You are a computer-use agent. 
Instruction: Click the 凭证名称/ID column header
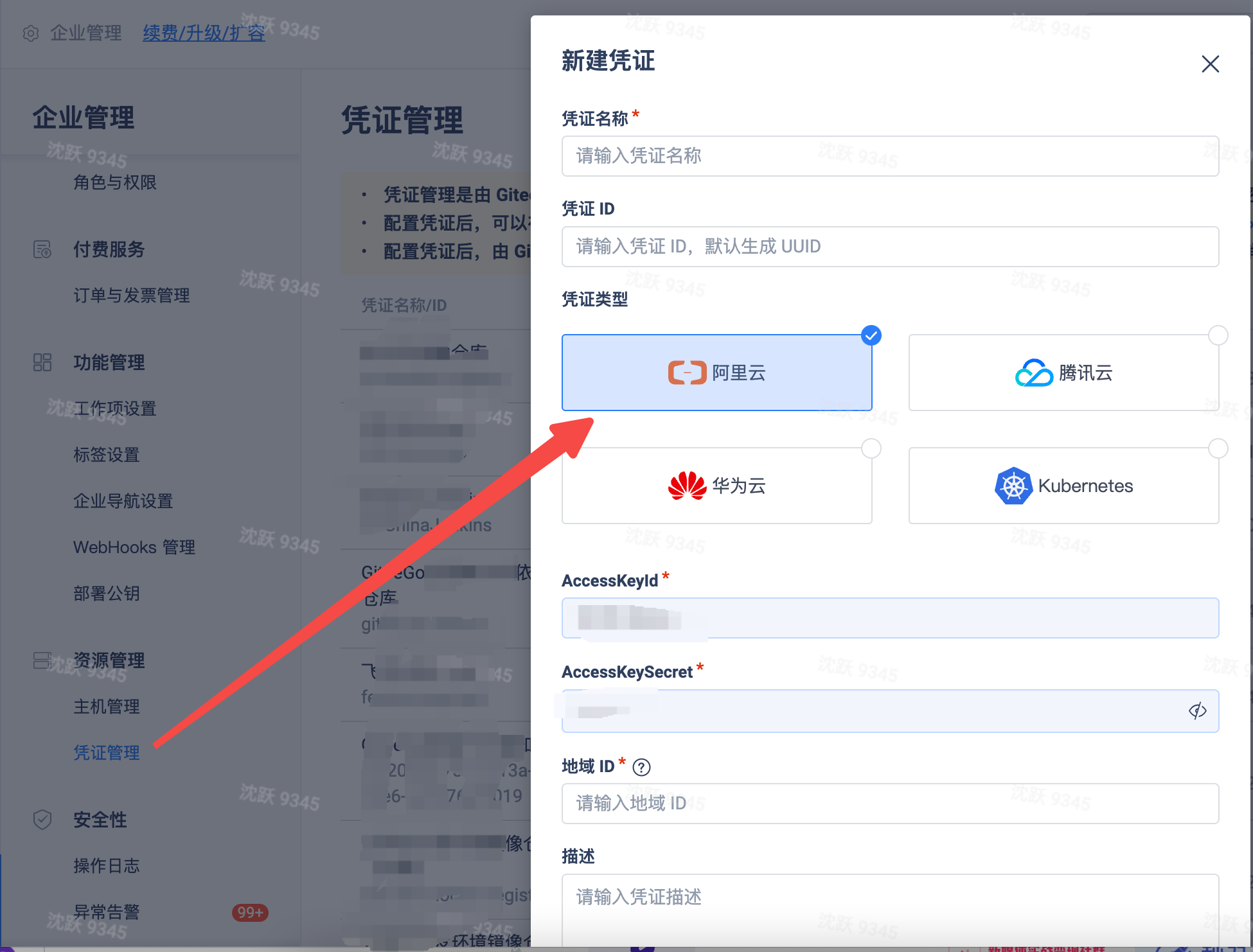point(404,305)
